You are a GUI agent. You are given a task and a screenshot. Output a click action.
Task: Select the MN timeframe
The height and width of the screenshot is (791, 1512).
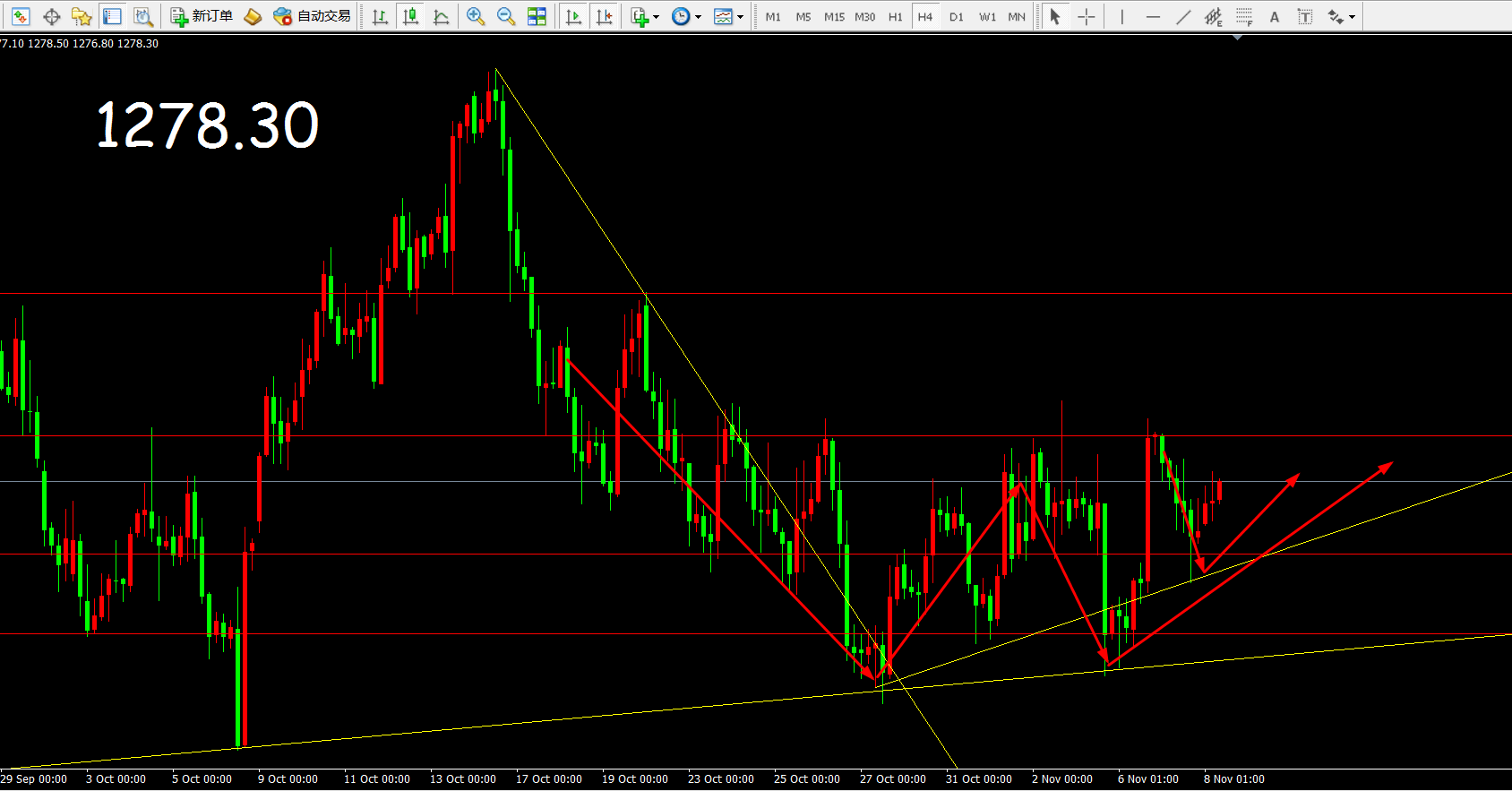pyautogui.click(x=1017, y=16)
